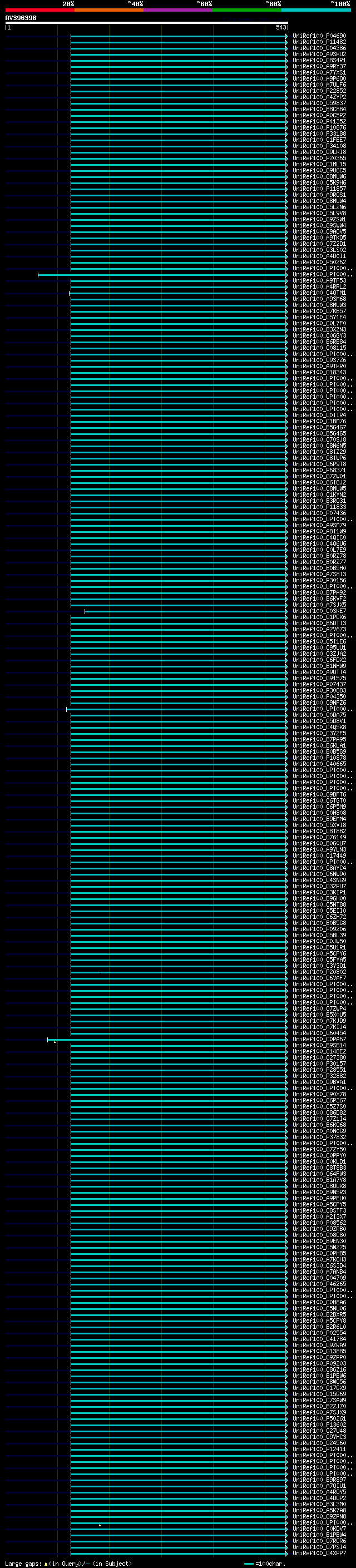The height and width of the screenshot is (1568, 356).
Task: Select hit label UniRef100_P30883
Action: pos(319,690)
